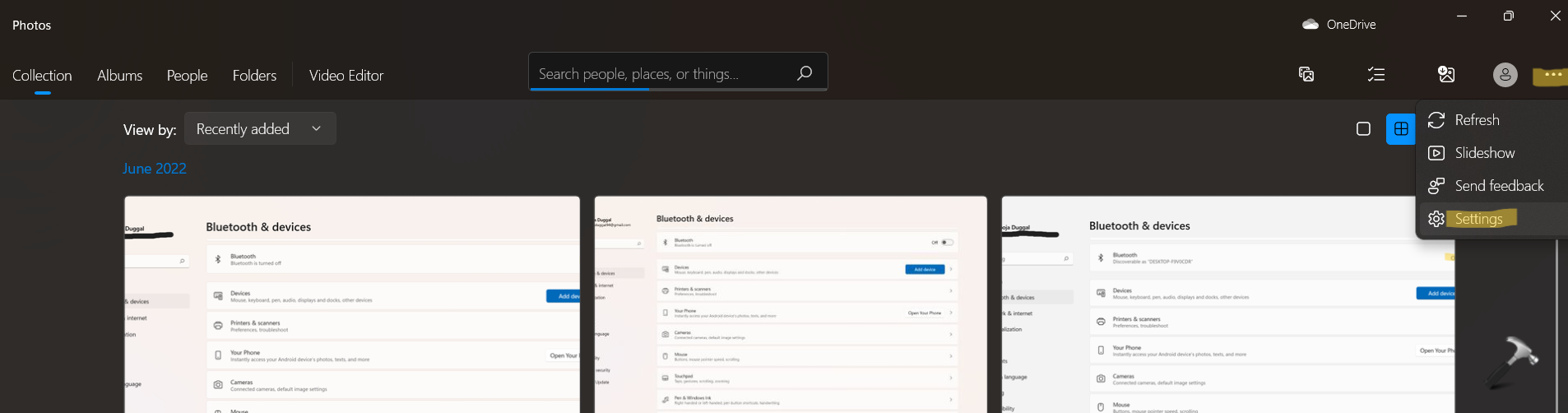The height and width of the screenshot is (413, 1568).
Task: Choose Refresh from the menu
Action: [1477, 120]
